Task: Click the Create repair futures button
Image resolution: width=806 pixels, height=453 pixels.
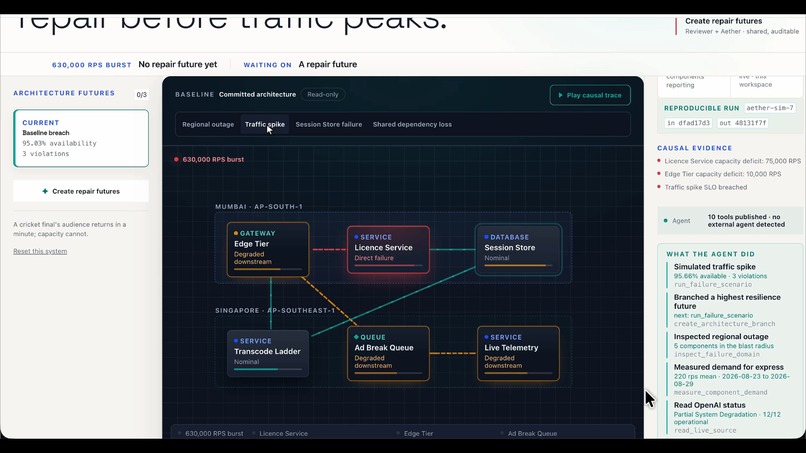Action: [x=81, y=191]
